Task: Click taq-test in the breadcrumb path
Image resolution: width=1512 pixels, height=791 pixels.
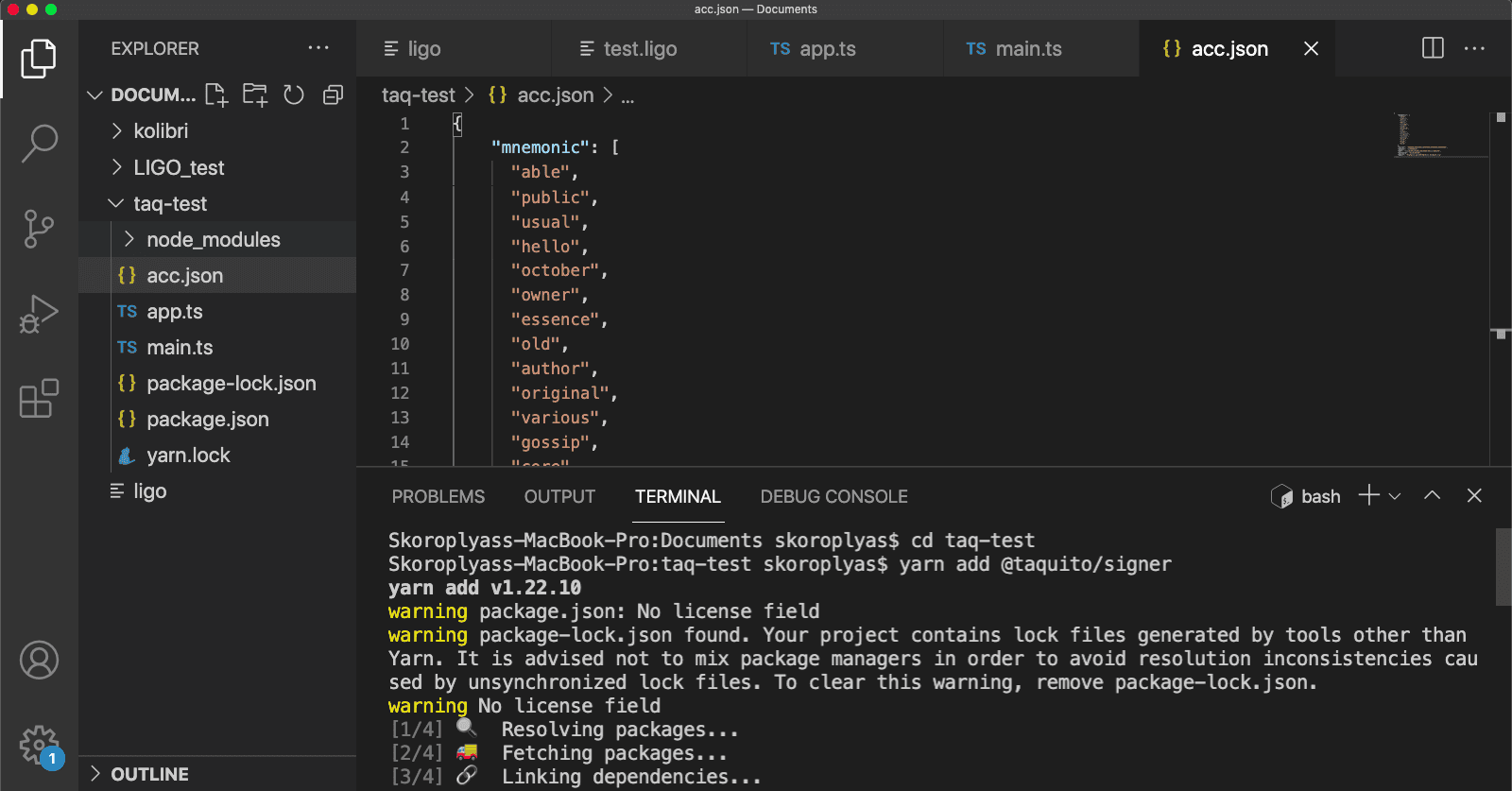Action: point(418,95)
